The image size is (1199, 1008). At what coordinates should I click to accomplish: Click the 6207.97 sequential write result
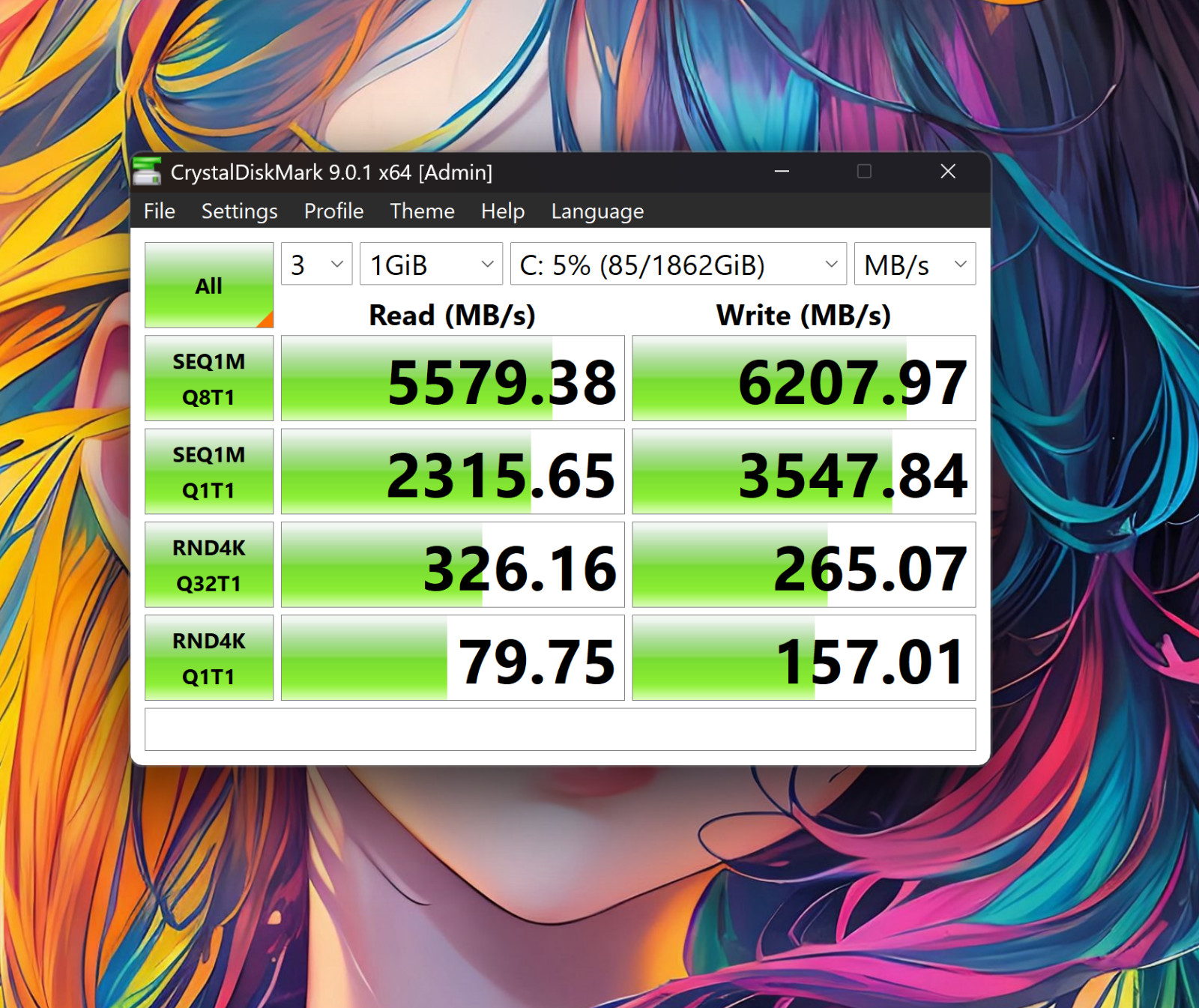click(804, 378)
